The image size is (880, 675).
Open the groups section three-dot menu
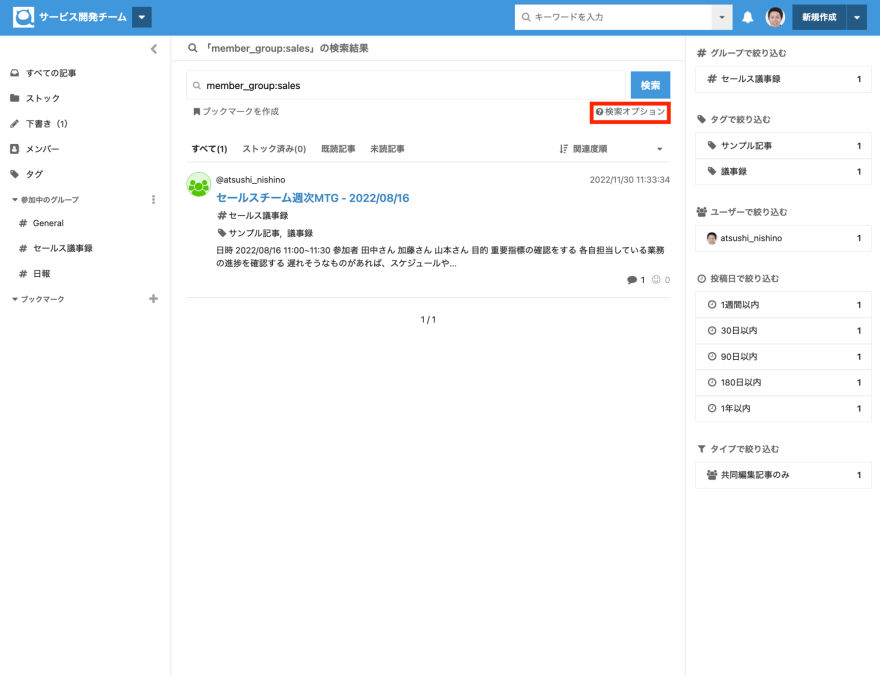[153, 200]
